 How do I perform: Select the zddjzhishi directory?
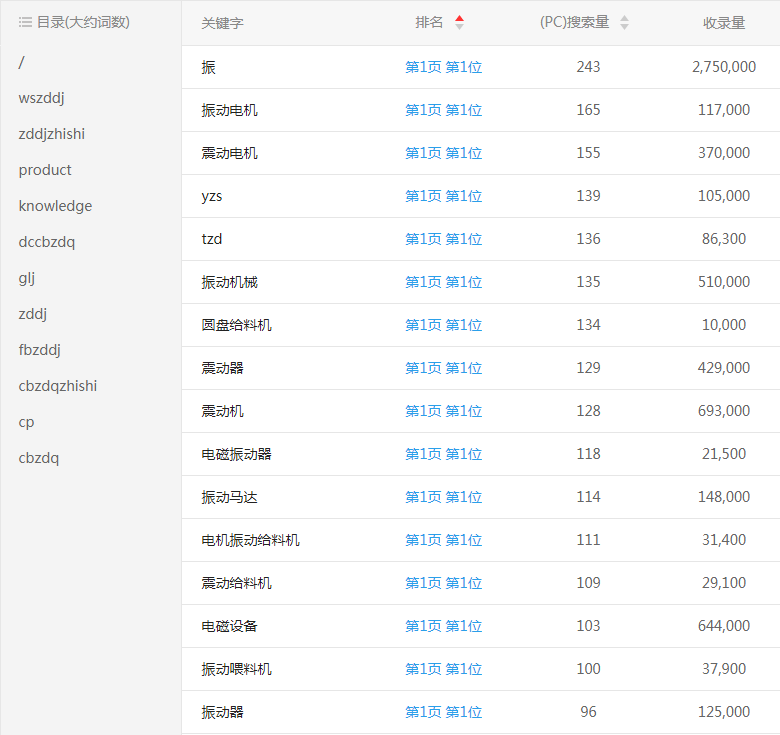[51, 134]
